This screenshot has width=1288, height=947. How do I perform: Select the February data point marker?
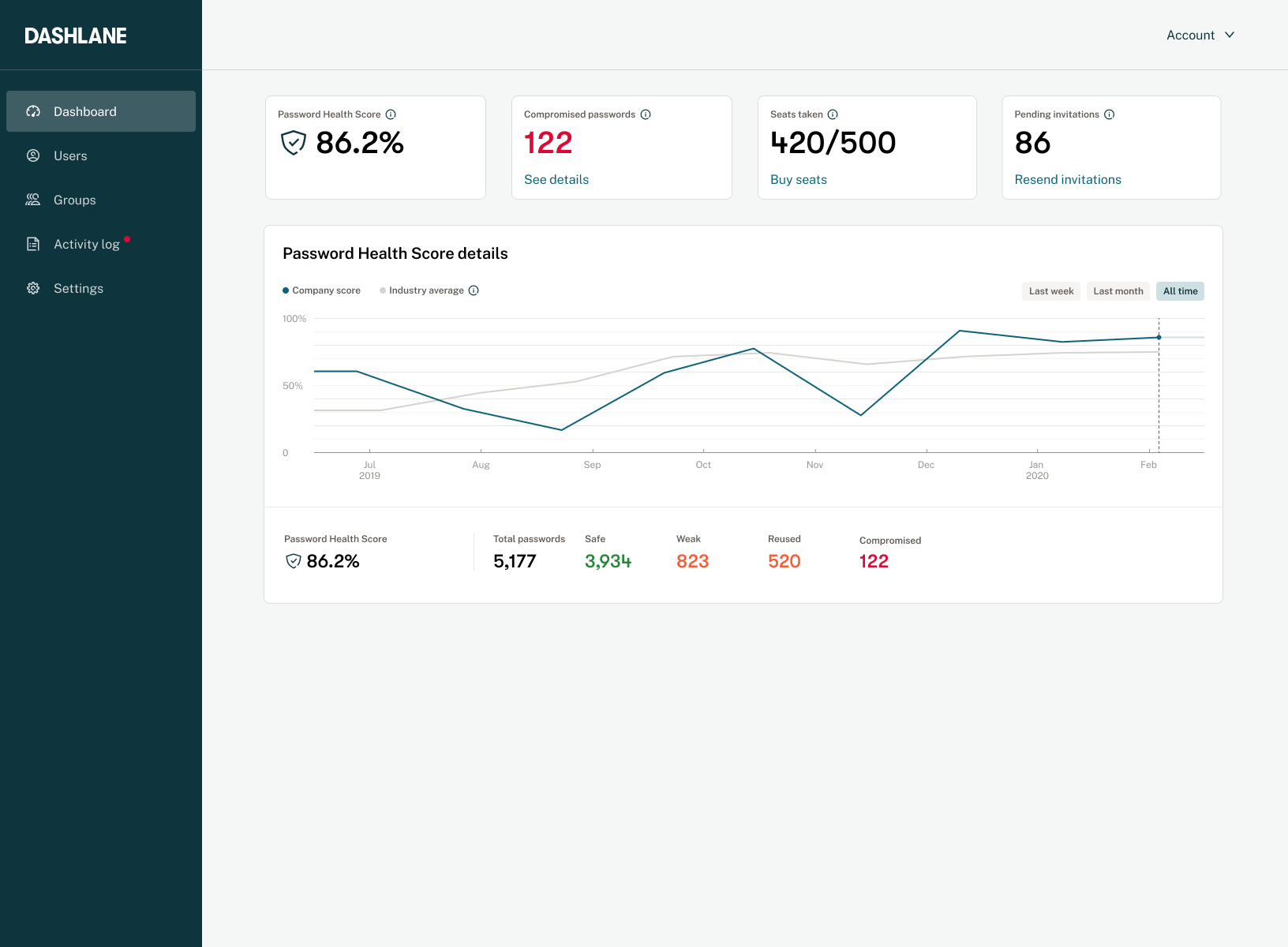(1159, 337)
